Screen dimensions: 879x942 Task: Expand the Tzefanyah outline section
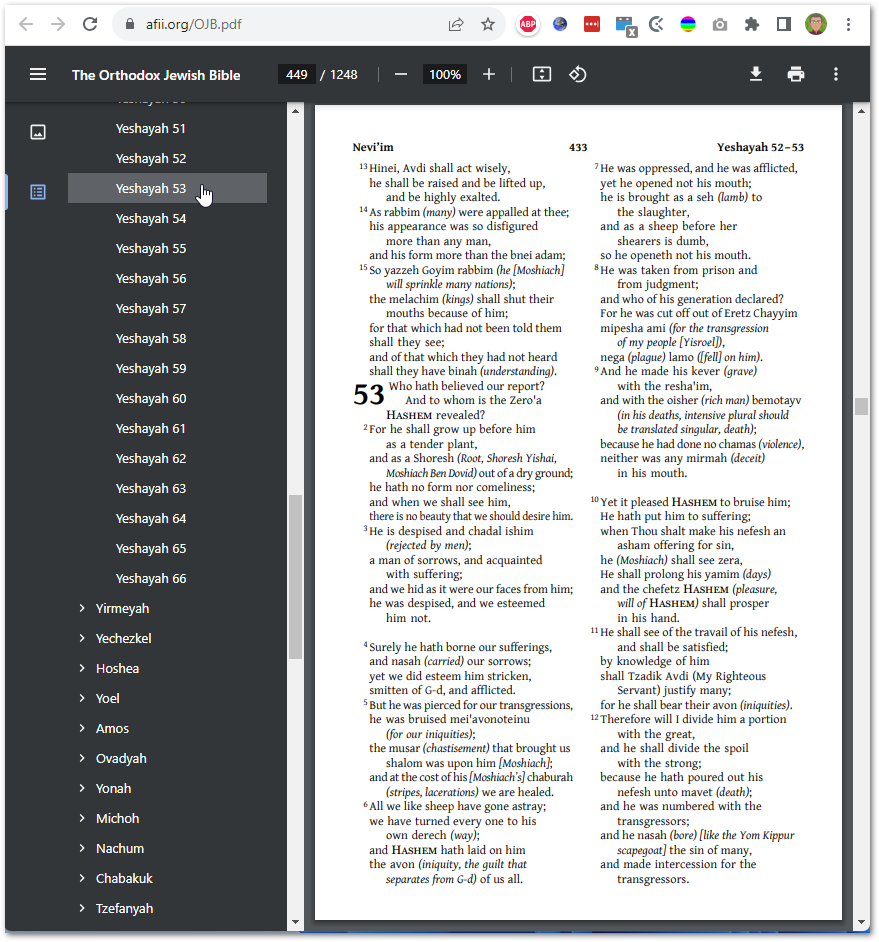click(x=82, y=908)
